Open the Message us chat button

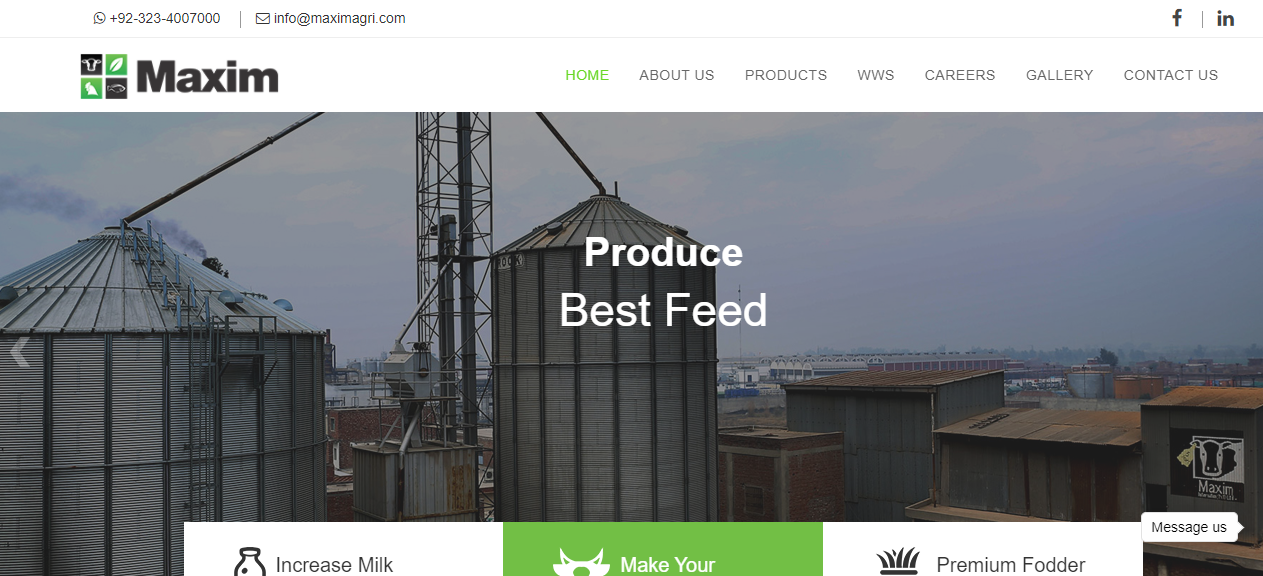1189,527
